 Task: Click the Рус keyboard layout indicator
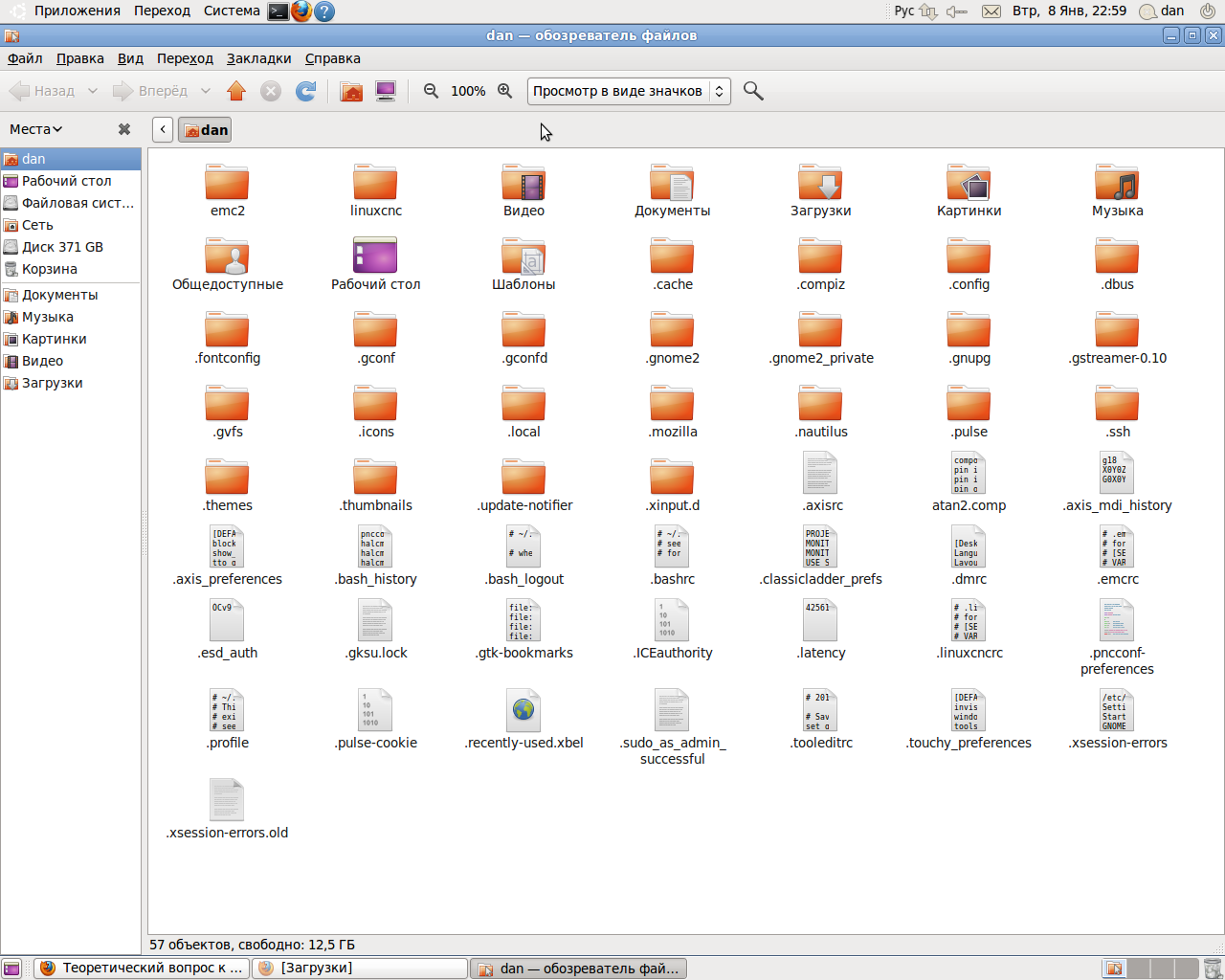pyautogui.click(x=904, y=11)
